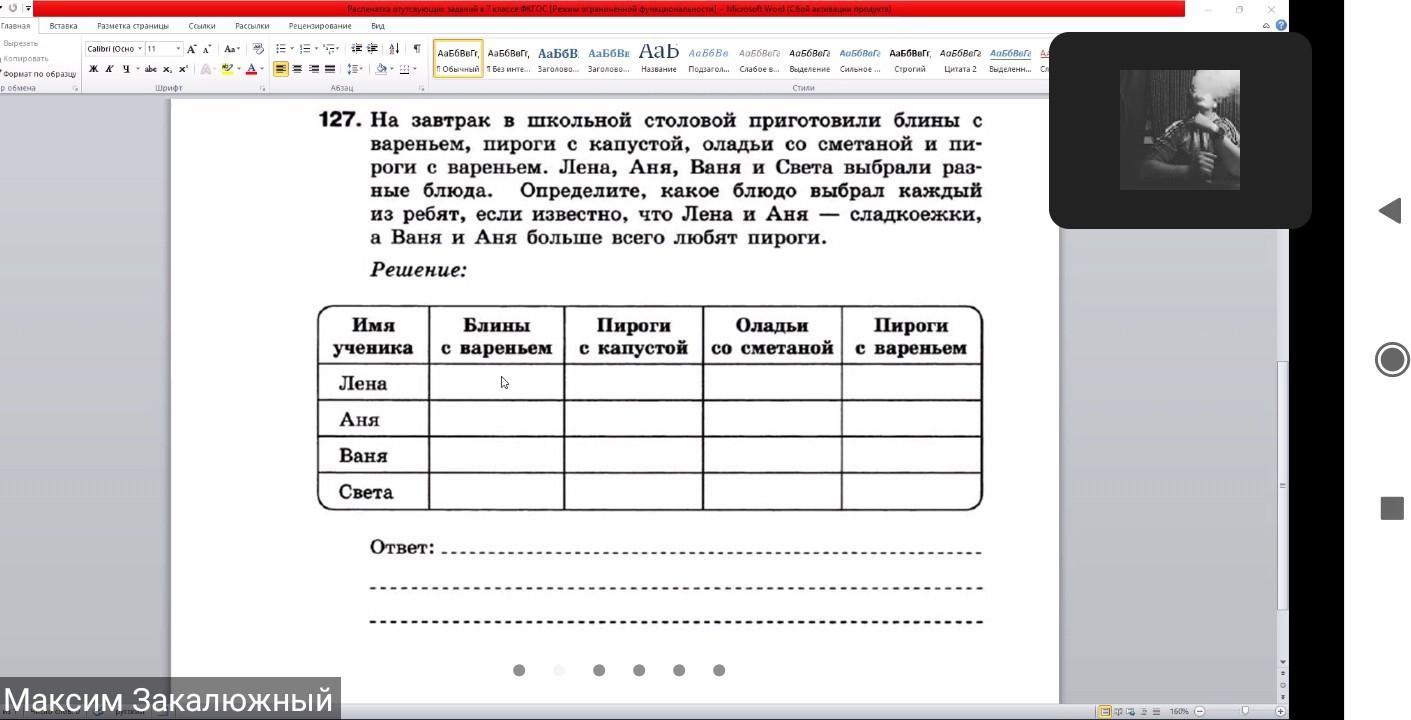The width and height of the screenshot is (1411, 720).
Task: Open the underline style dropdown arrow
Action: (x=136, y=69)
